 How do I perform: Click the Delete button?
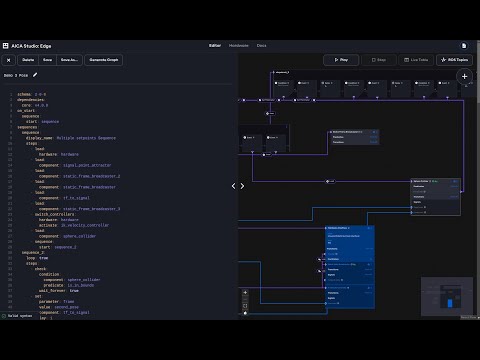click(x=28, y=60)
